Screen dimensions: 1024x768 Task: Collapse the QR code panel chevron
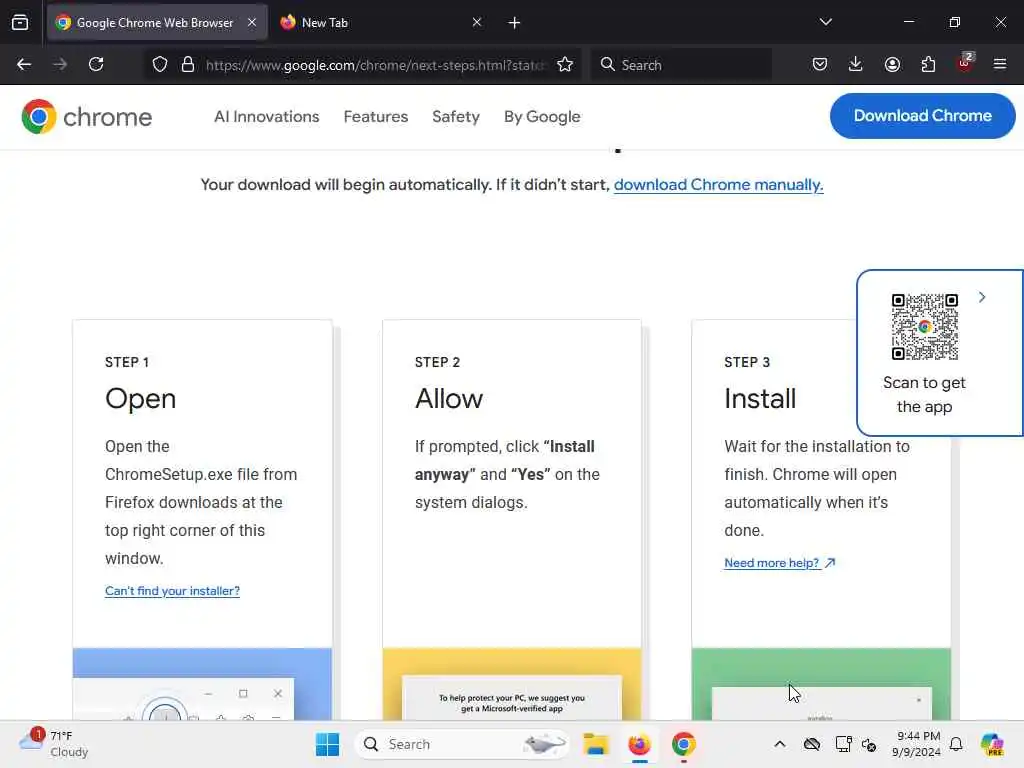(982, 297)
